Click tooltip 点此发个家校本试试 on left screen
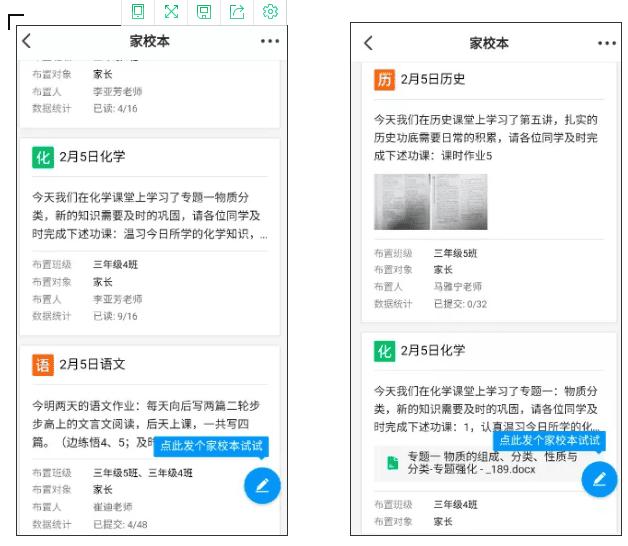 tap(211, 446)
